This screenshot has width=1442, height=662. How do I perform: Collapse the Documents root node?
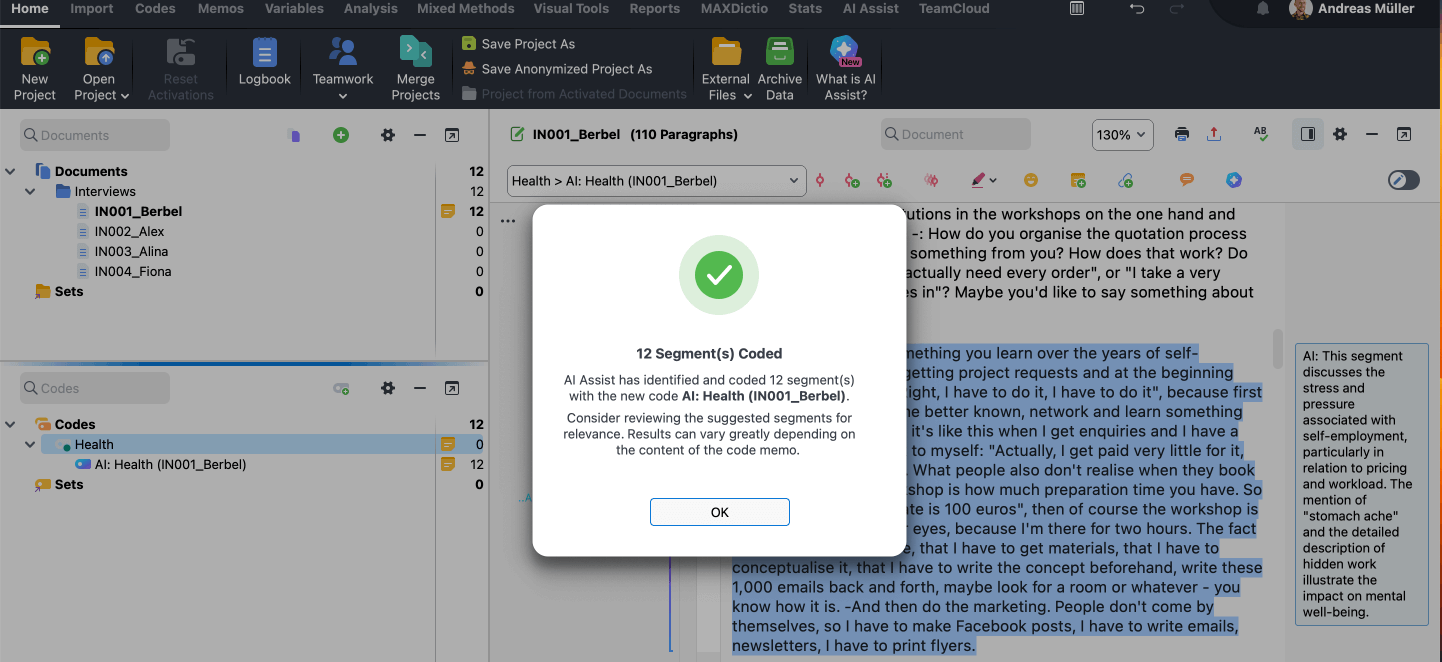pyautogui.click(x=11, y=171)
